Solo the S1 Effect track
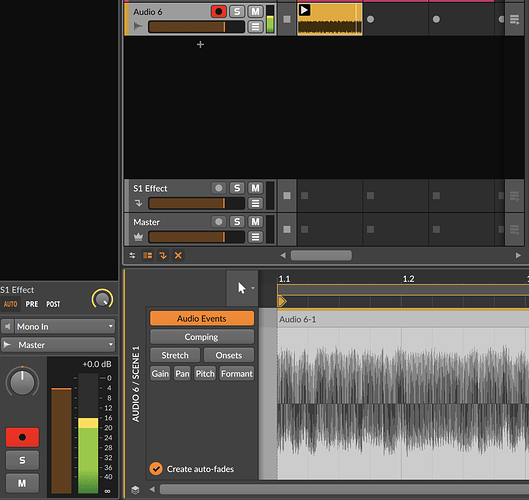Image resolution: width=529 pixels, height=500 pixels. pos(237,188)
